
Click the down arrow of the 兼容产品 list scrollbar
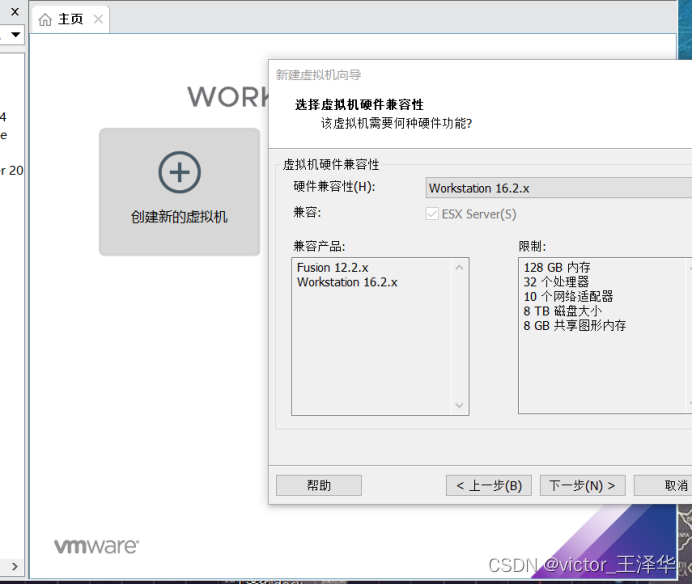point(459,405)
